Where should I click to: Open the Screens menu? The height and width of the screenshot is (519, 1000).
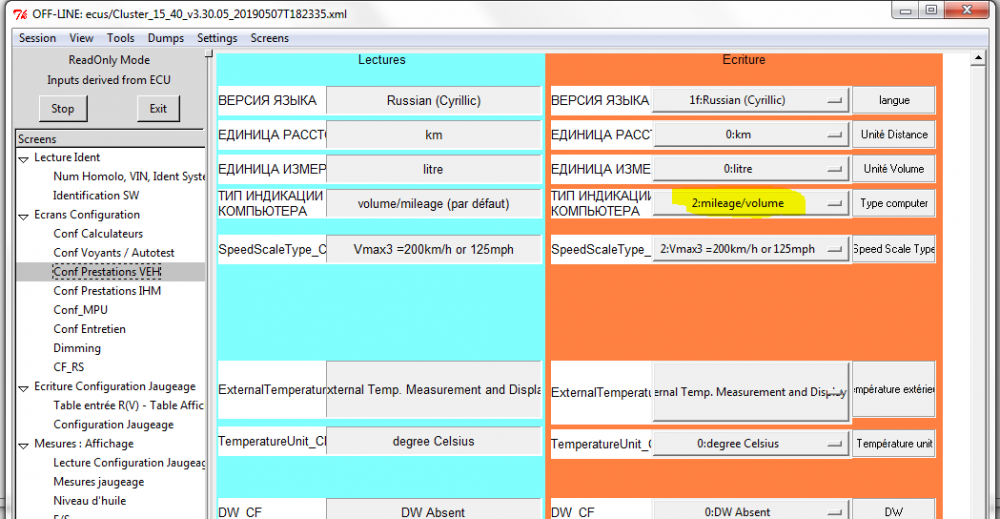tap(269, 38)
